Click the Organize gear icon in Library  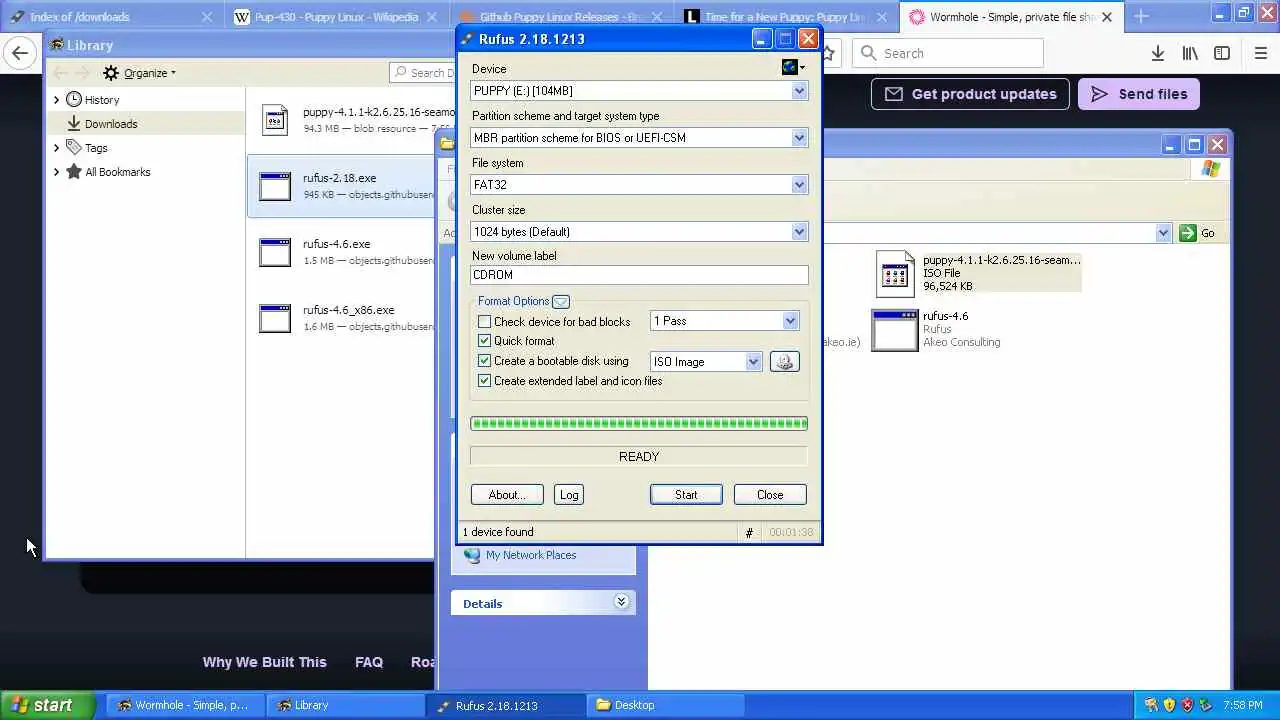(111, 73)
